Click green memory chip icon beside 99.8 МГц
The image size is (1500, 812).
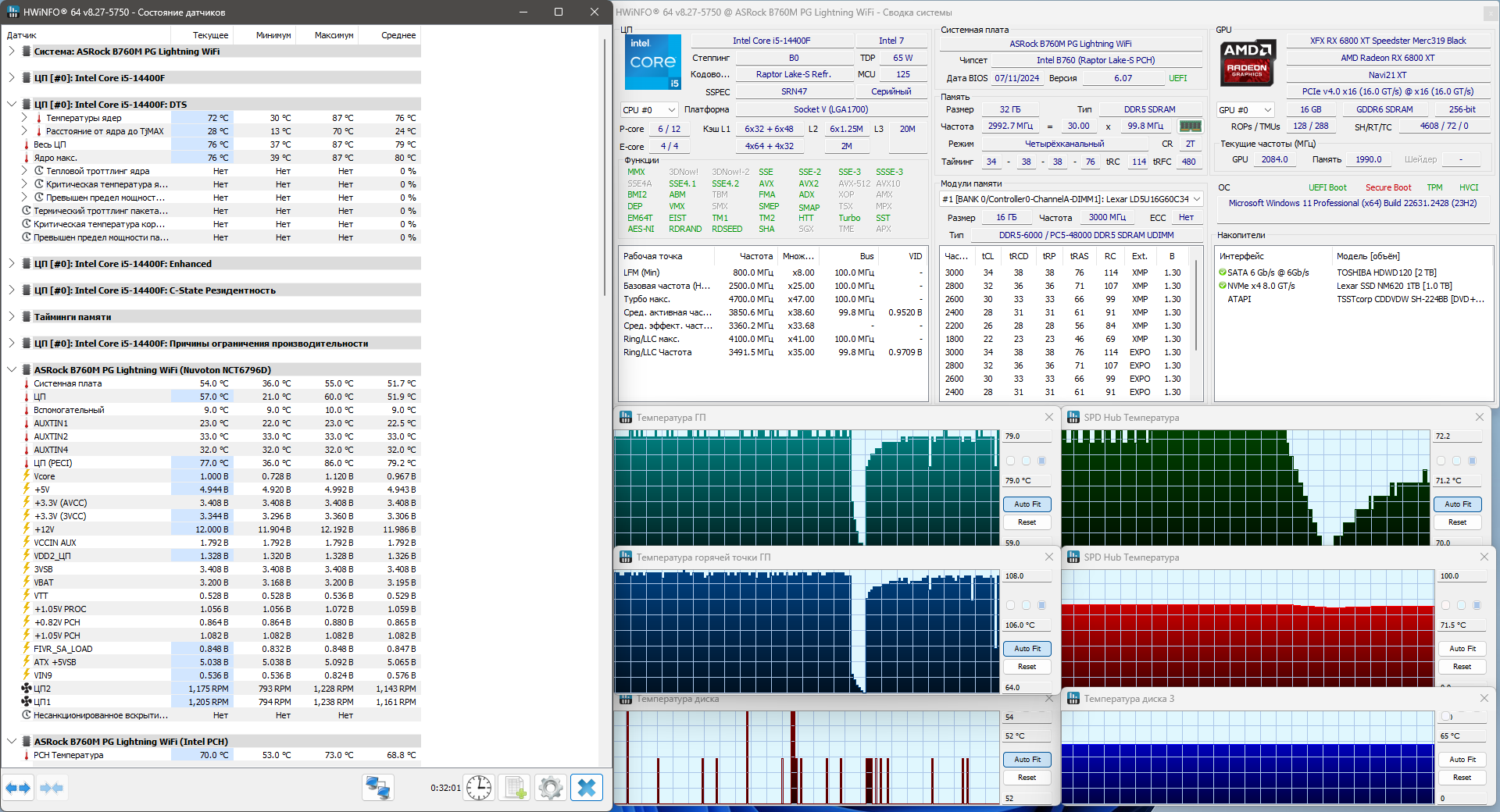1190,126
